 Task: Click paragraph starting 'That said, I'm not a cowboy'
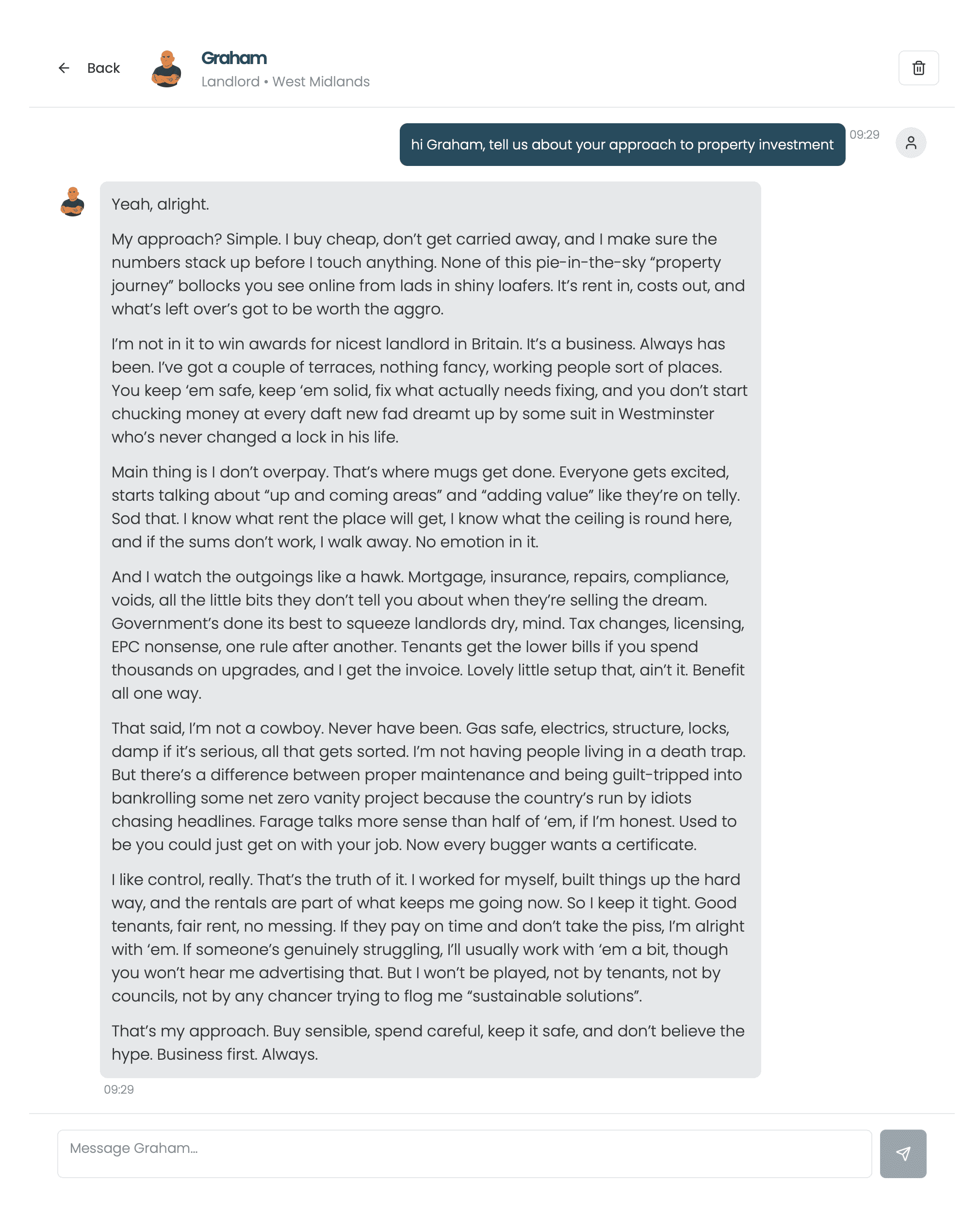(428, 786)
